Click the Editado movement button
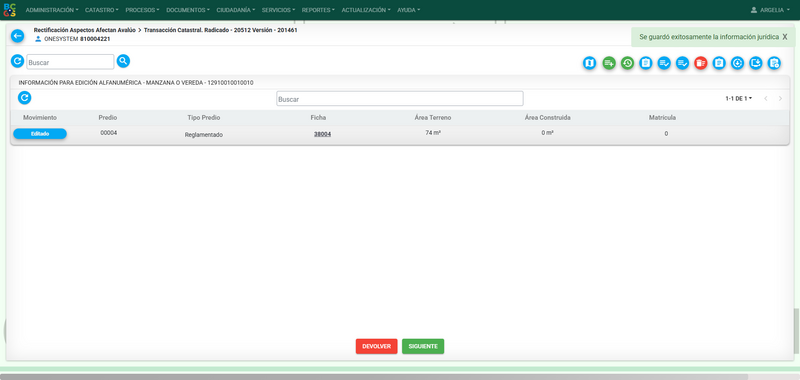Image resolution: width=800 pixels, height=380 pixels. [x=40, y=134]
